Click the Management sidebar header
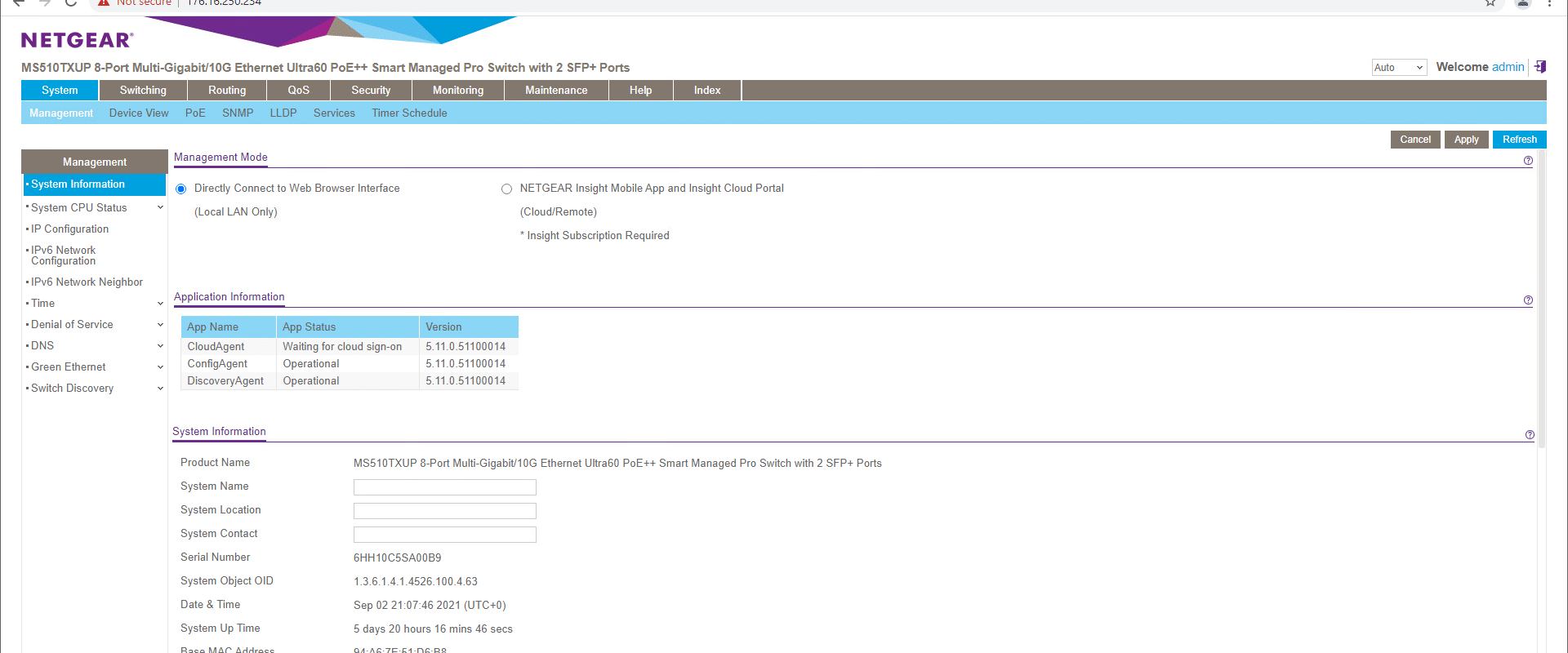1568x653 pixels. click(95, 162)
